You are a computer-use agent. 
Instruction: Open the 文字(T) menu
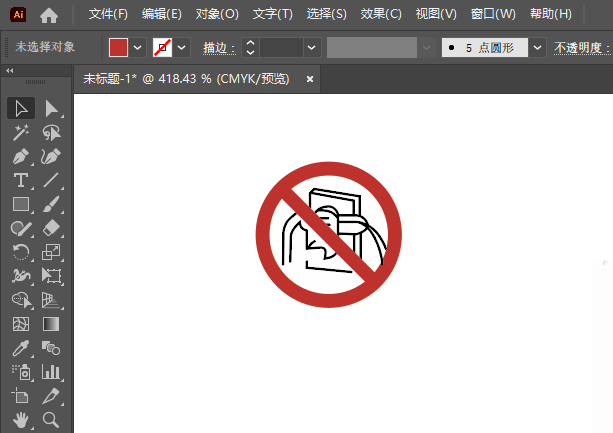(x=272, y=14)
